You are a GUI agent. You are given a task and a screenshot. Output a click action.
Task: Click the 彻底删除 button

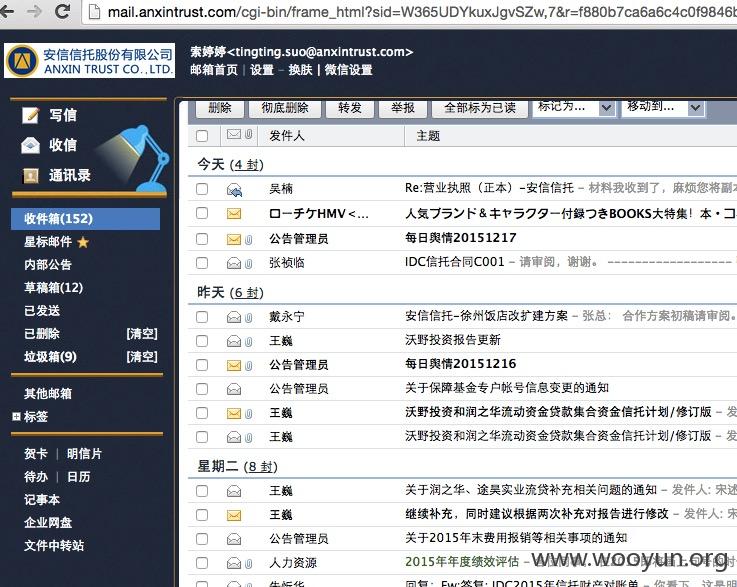point(285,108)
